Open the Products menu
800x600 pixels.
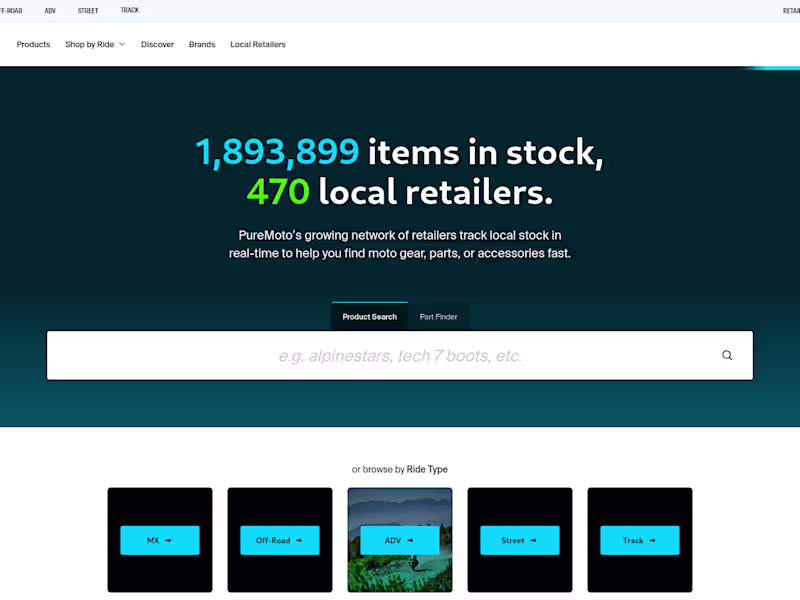click(33, 44)
